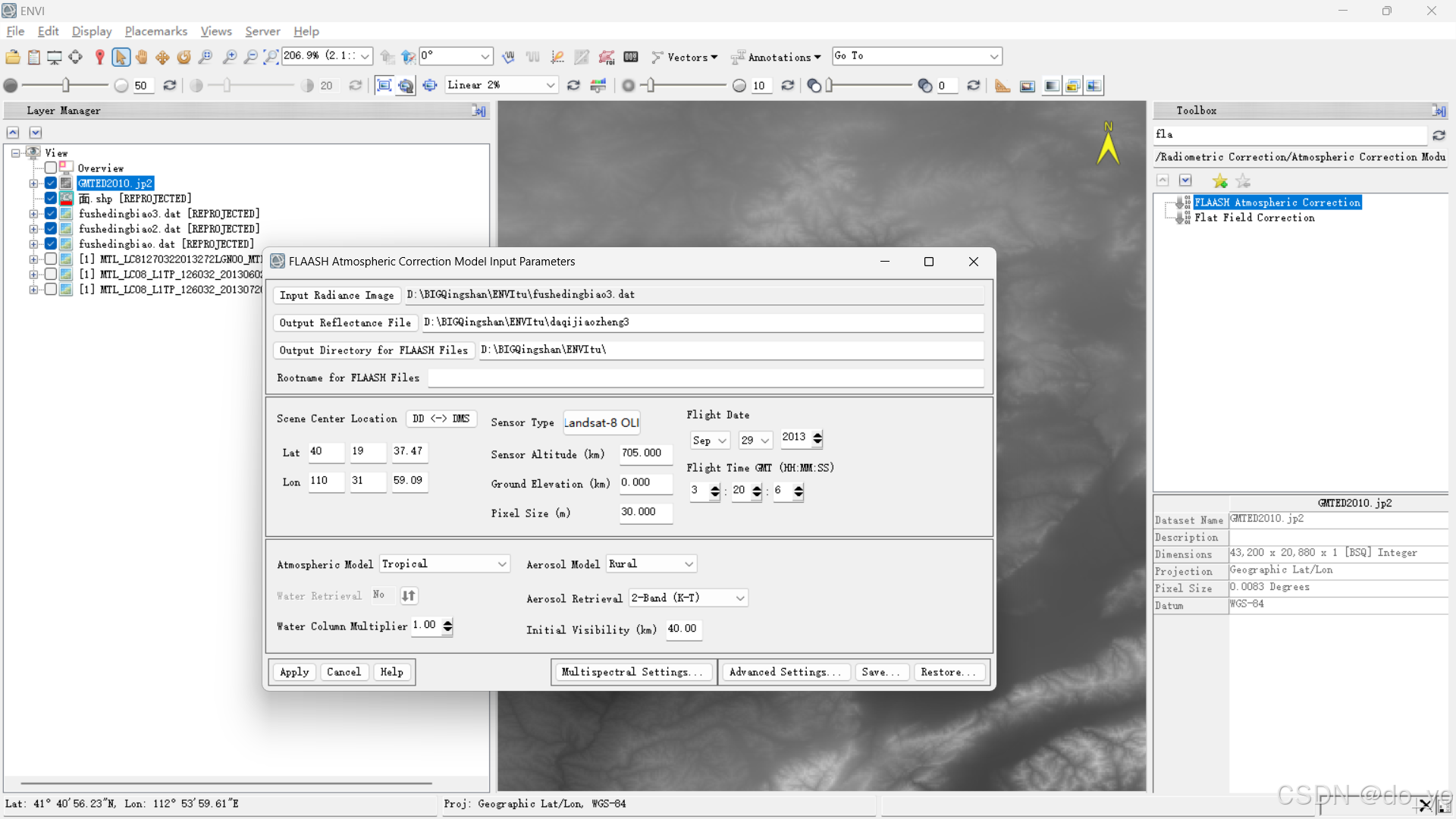Open the Placemarks menu
The image size is (1456, 819).
155,31
